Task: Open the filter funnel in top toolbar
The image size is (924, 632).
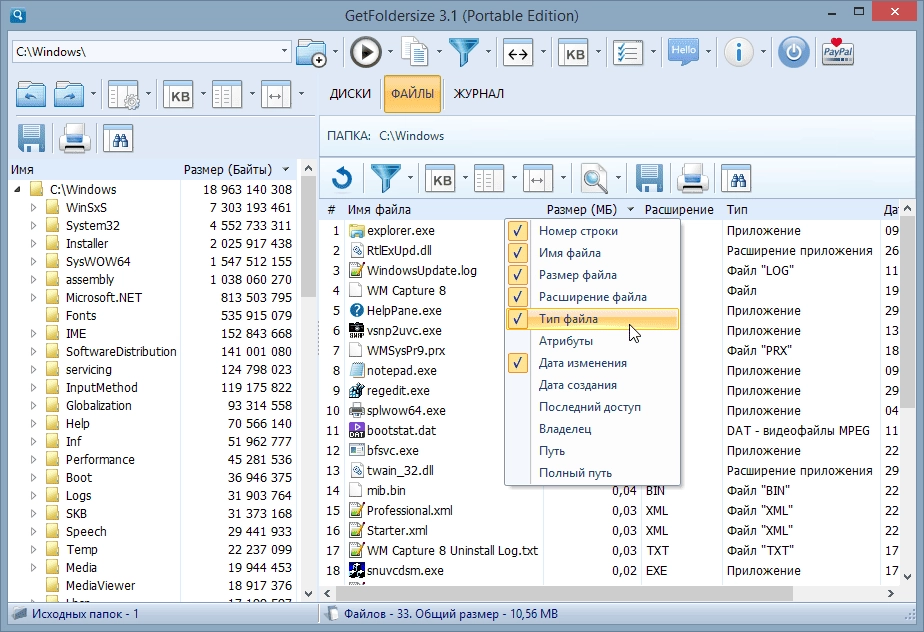Action: pos(464,52)
